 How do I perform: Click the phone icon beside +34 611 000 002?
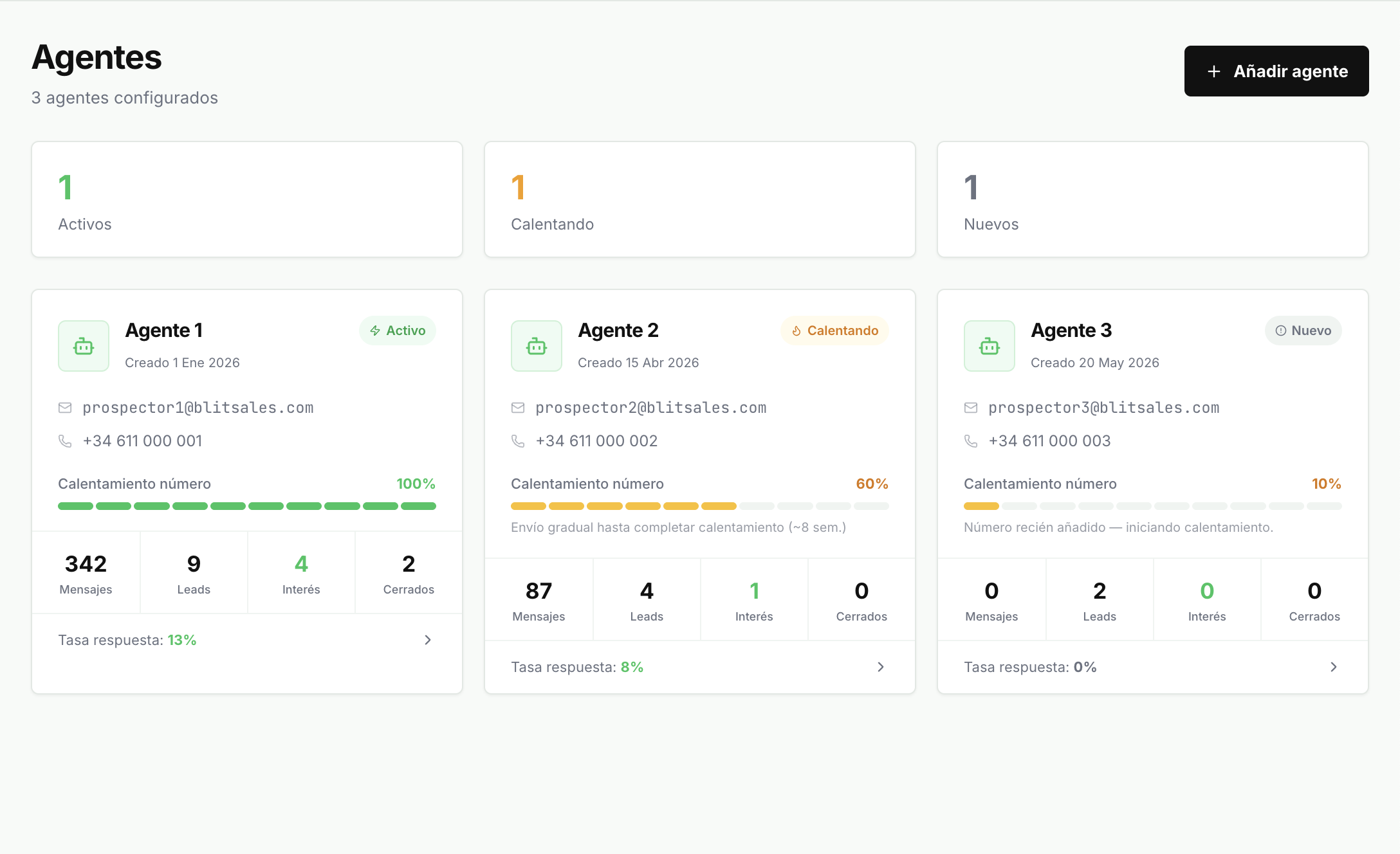tap(518, 441)
